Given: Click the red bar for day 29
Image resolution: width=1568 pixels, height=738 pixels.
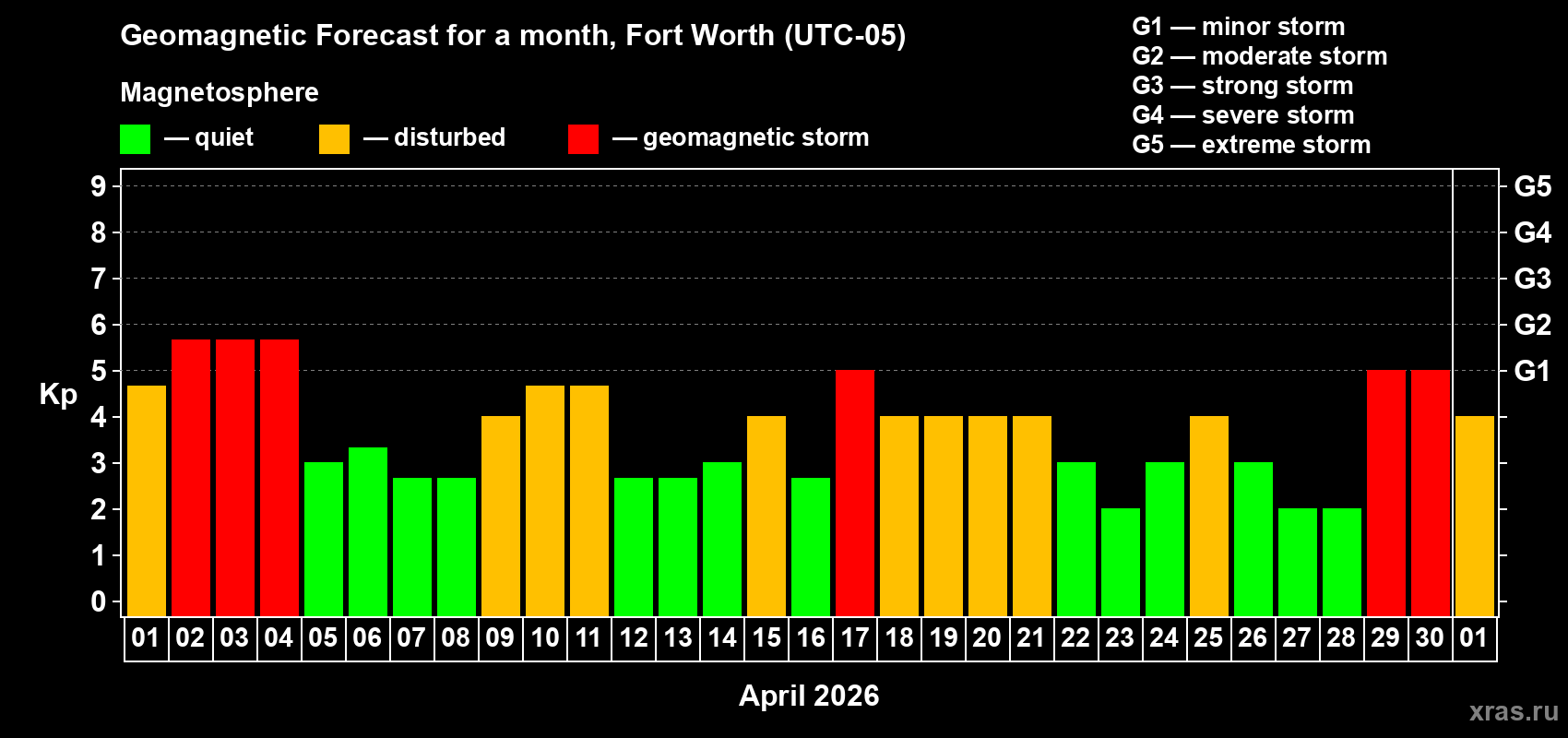Looking at the screenshot, I should click(1386, 494).
